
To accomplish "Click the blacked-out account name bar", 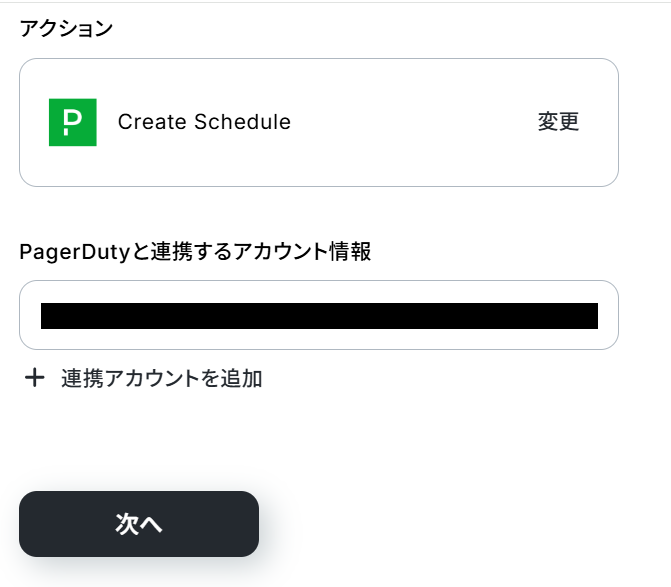I will (319, 316).
